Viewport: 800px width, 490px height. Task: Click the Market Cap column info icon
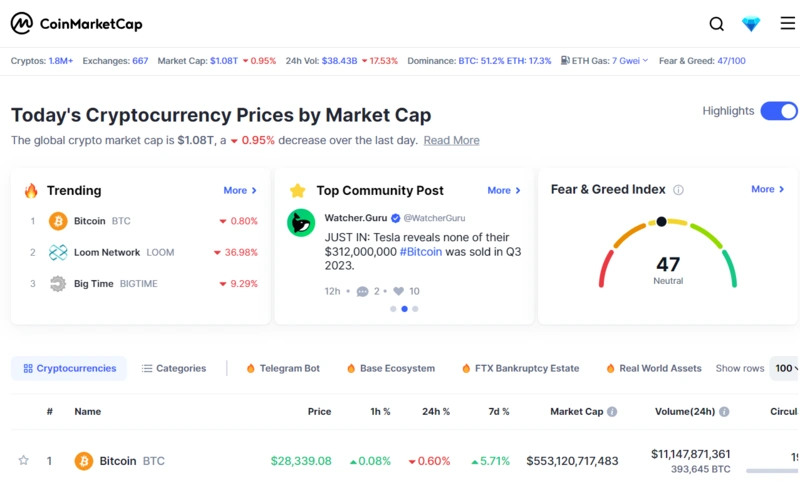[x=612, y=411]
